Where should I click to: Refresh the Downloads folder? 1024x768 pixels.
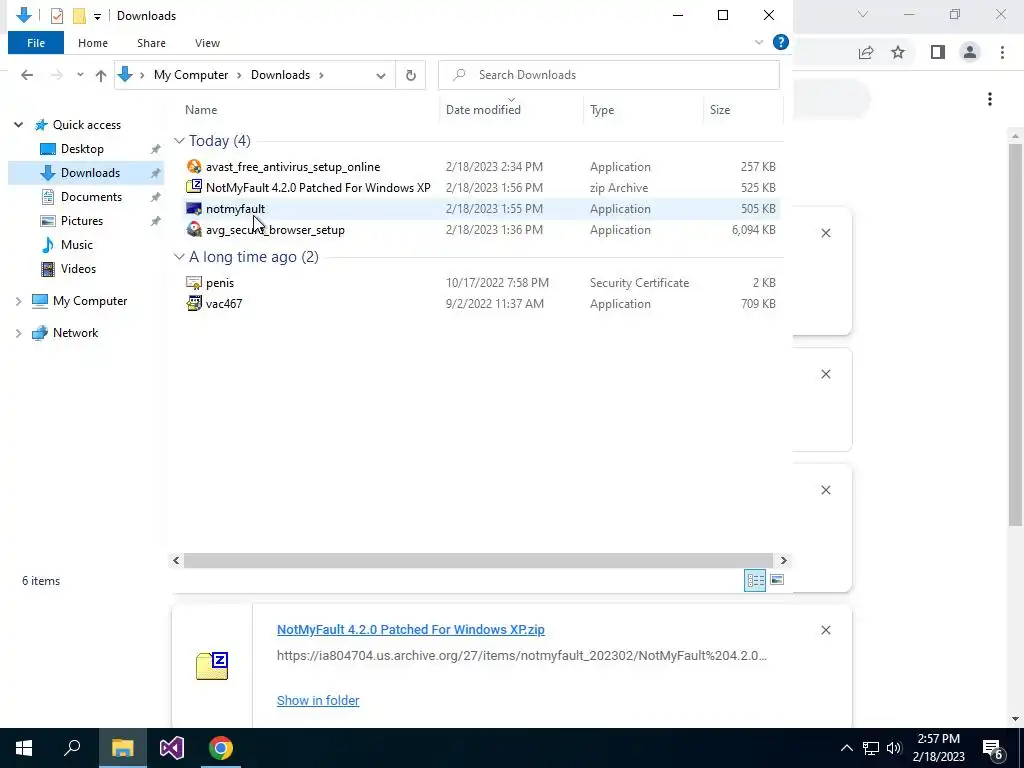(x=411, y=75)
